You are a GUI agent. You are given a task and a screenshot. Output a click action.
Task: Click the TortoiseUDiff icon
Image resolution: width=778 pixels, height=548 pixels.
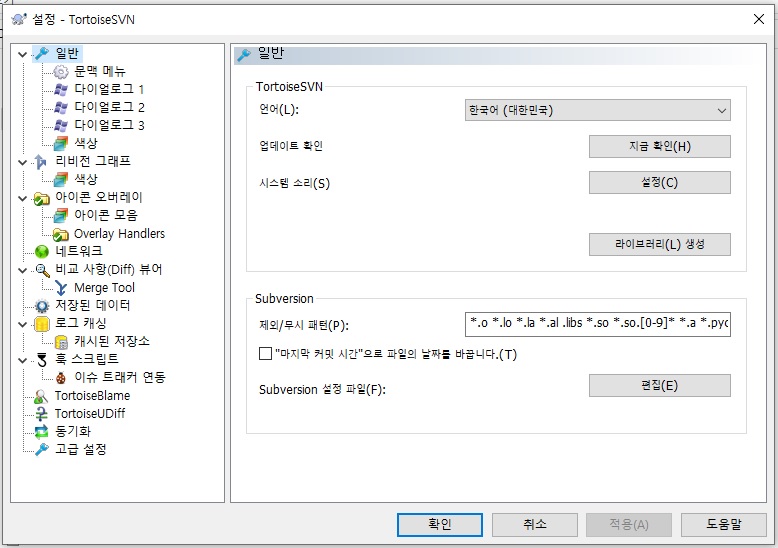(x=42, y=414)
